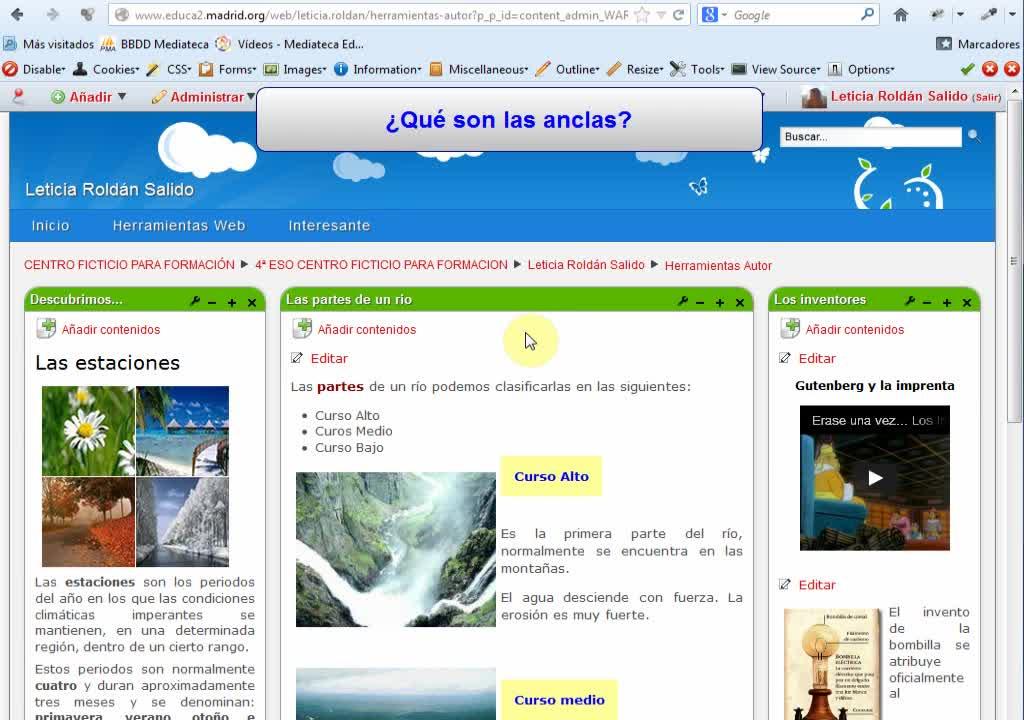Close the Los inventores portlet

coord(967,303)
